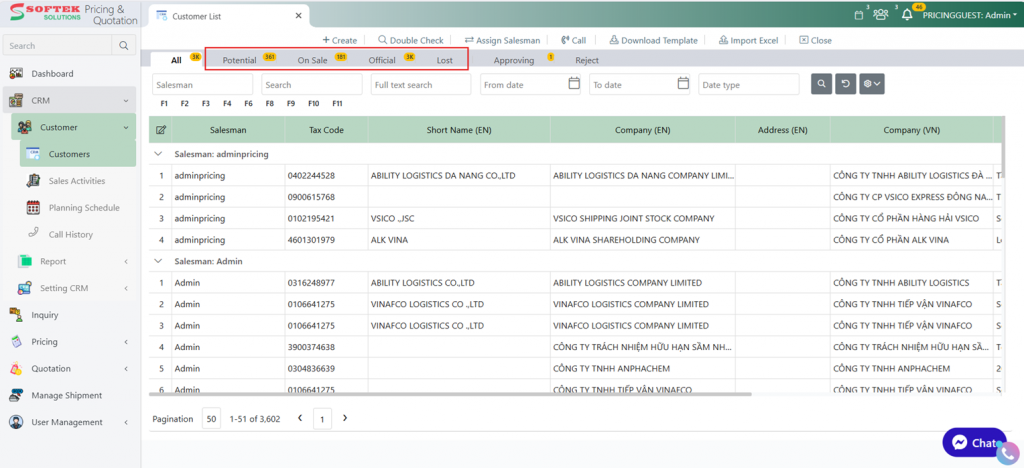Open the gear settings dropdown in filter bar
This screenshot has width=1024, height=468.
871,85
